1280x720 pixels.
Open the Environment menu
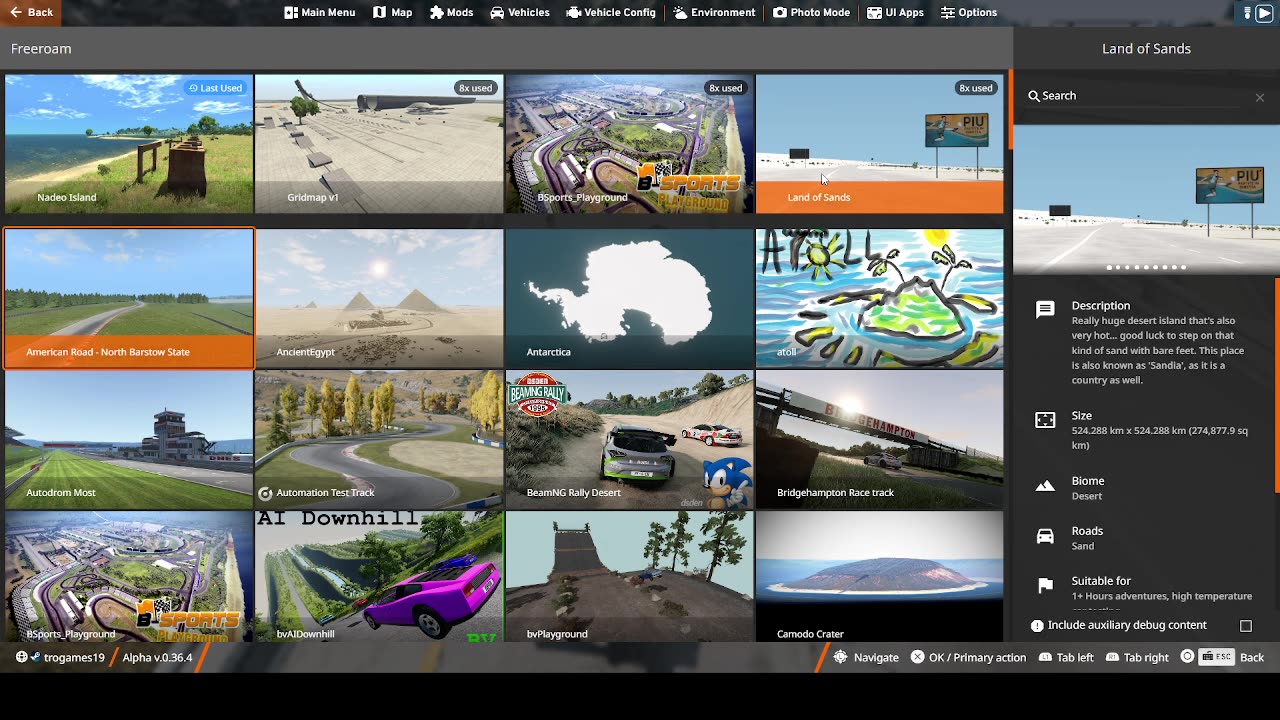pyautogui.click(x=714, y=12)
